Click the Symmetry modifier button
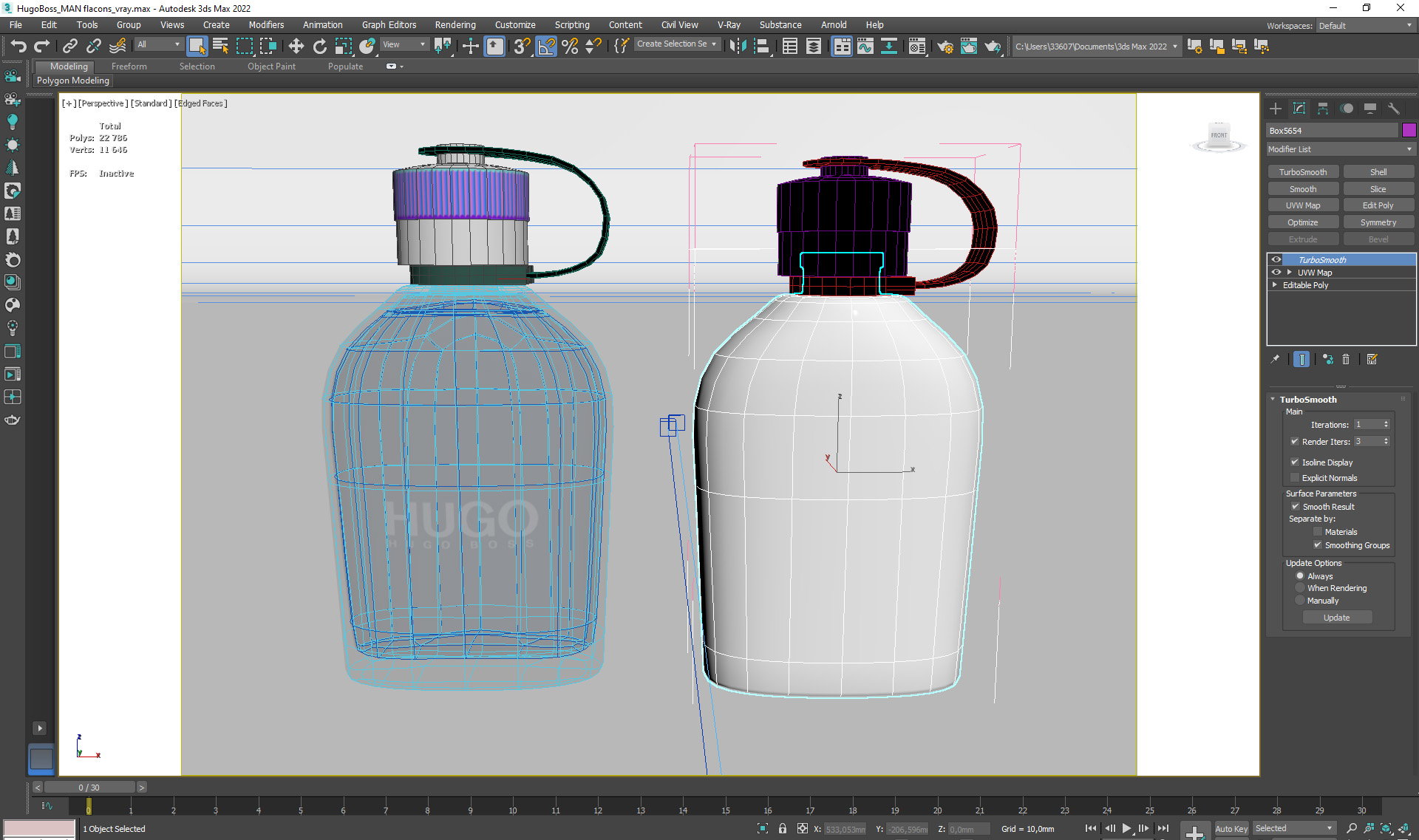The image size is (1419, 840). click(1378, 222)
